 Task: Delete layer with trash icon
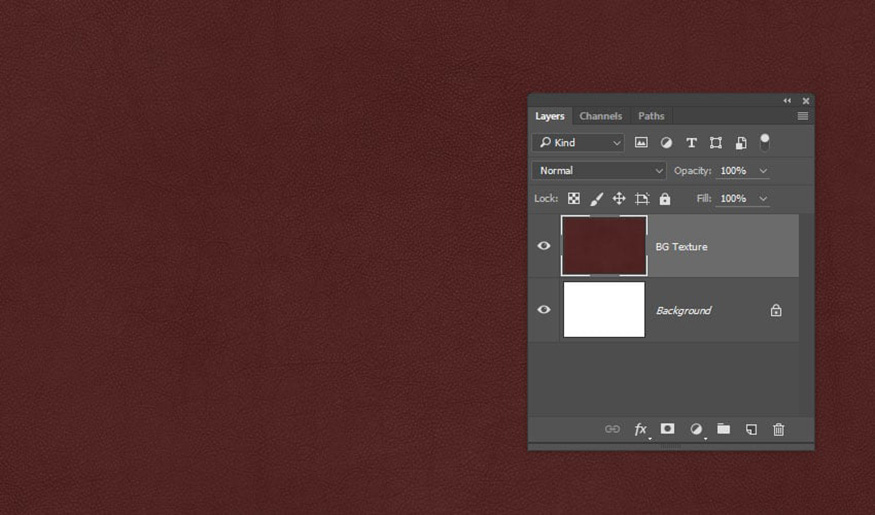(x=778, y=429)
